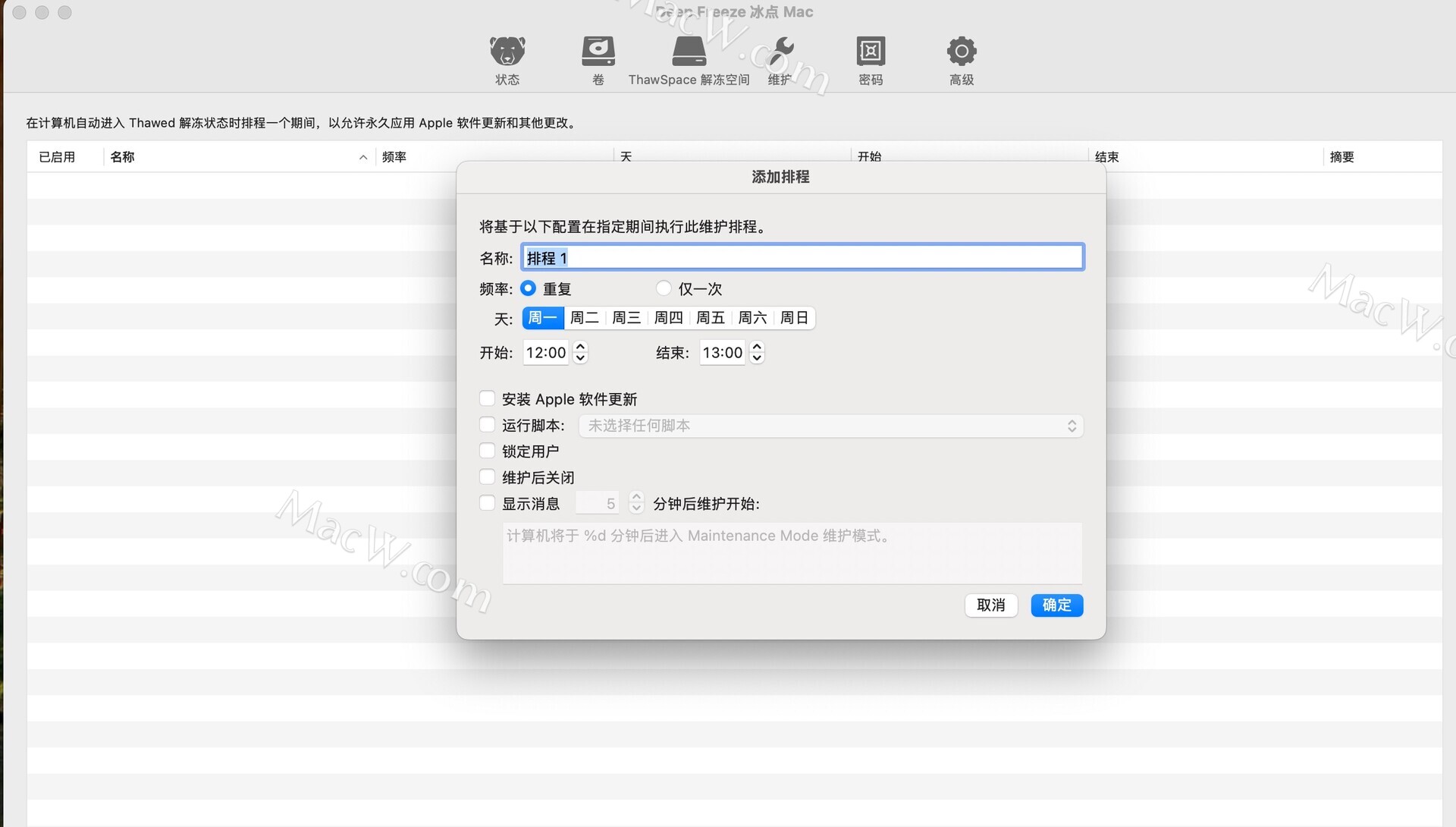The height and width of the screenshot is (827, 1456).
Task: Click the 确定 confirm button
Action: click(1057, 605)
